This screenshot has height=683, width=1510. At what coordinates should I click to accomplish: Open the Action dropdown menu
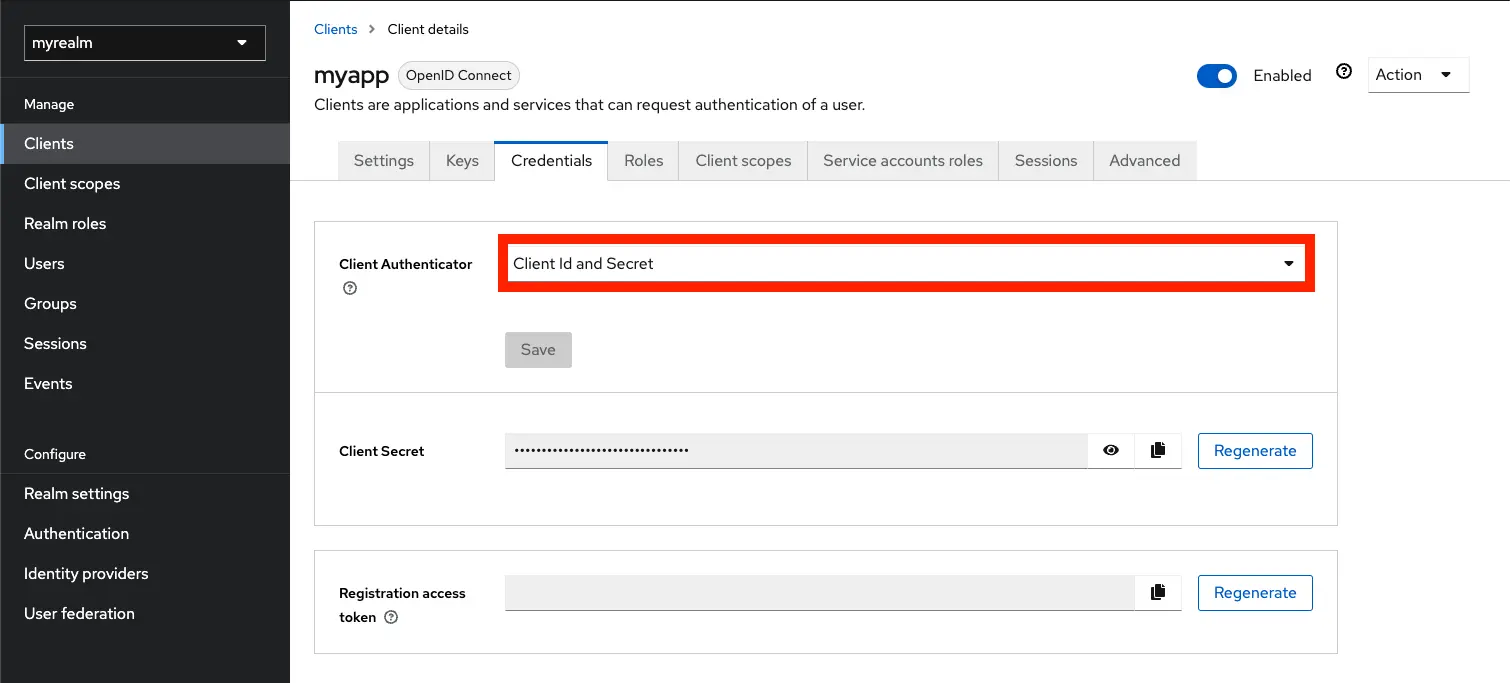coord(1418,74)
